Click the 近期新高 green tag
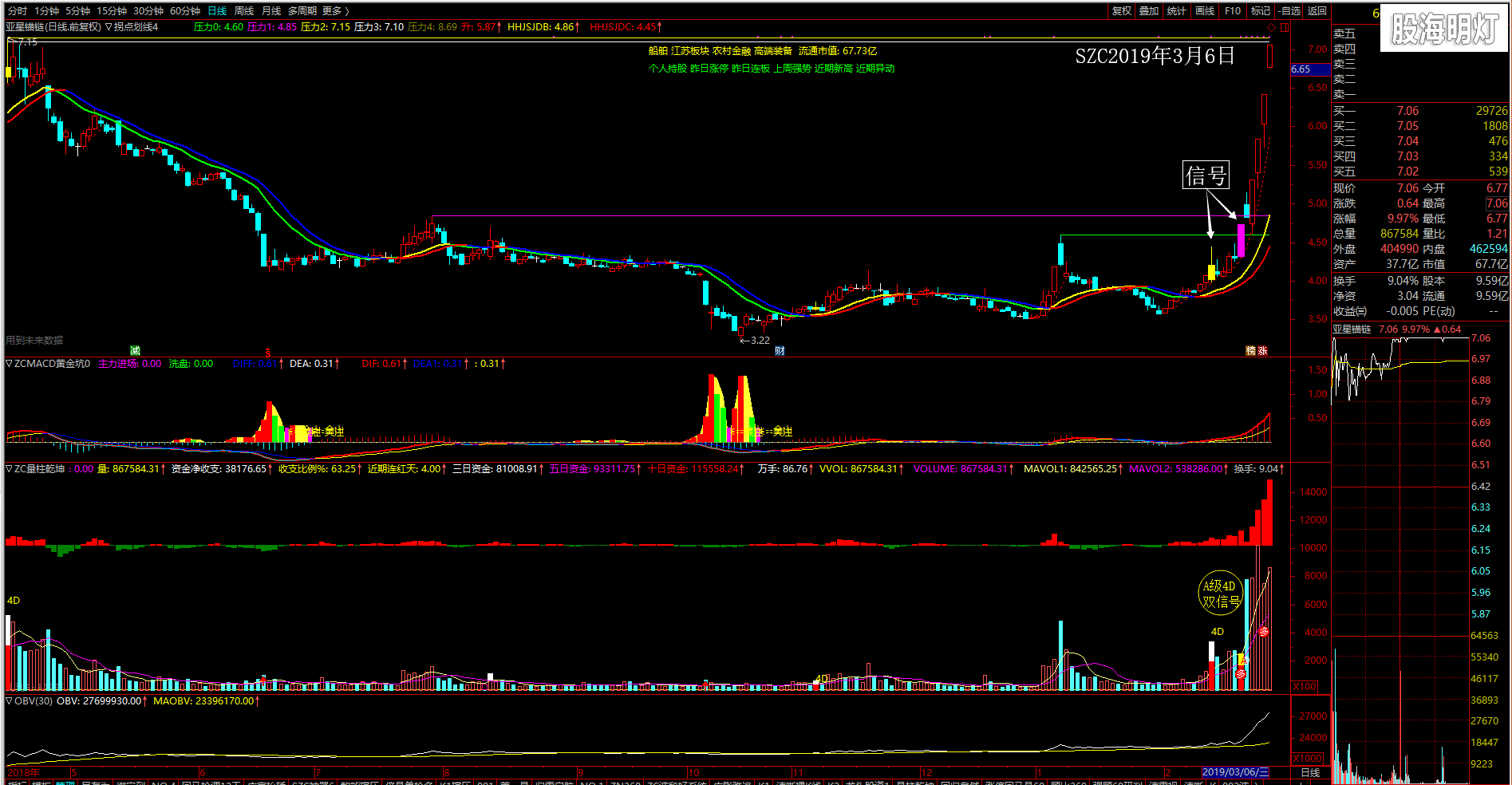Image resolution: width=1512 pixels, height=785 pixels. point(833,69)
